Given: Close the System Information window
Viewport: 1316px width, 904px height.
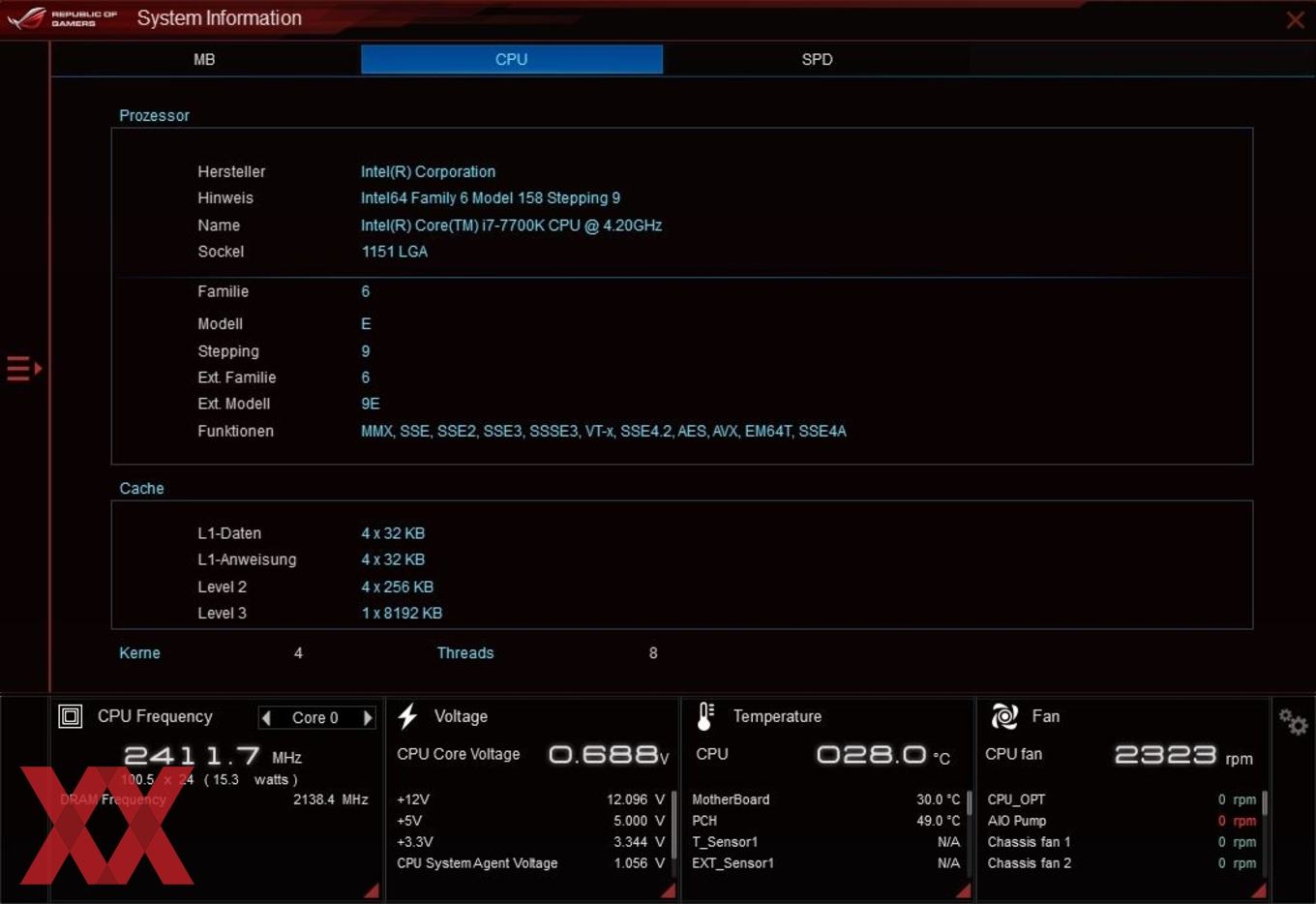Looking at the screenshot, I should [1295, 19].
